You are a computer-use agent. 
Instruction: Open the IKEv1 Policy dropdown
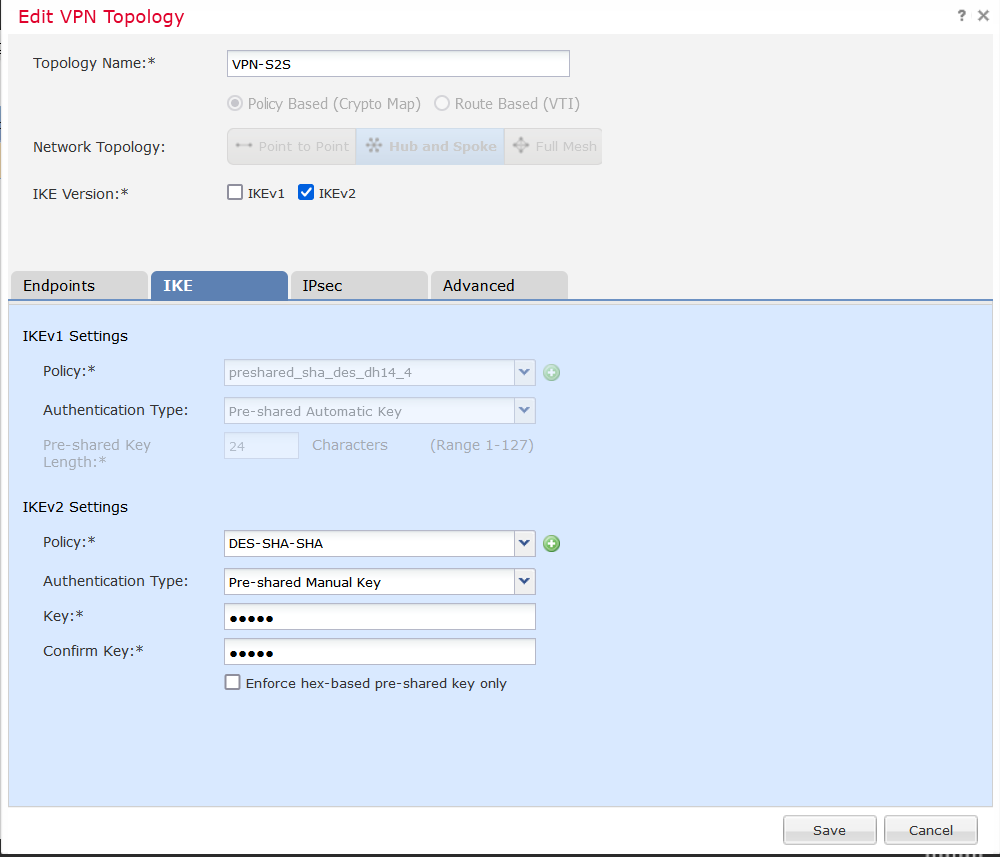tap(525, 373)
